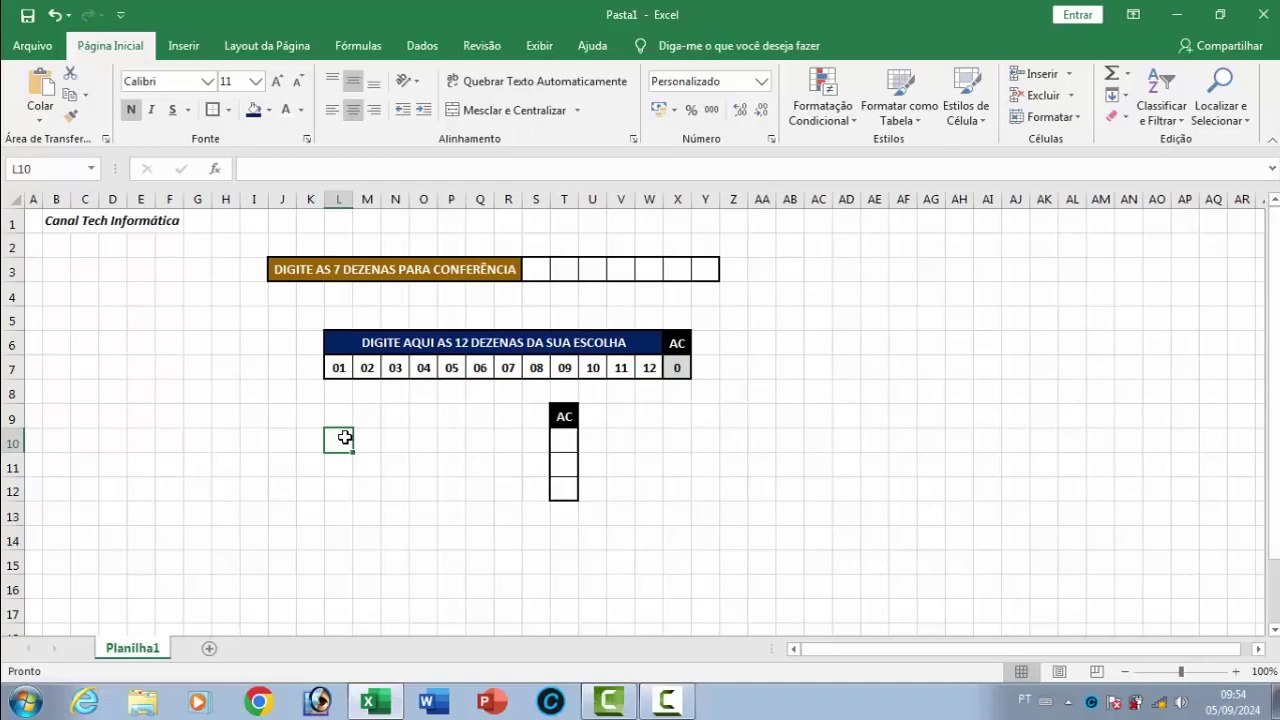Click the Cut scissors icon

pos(70,74)
